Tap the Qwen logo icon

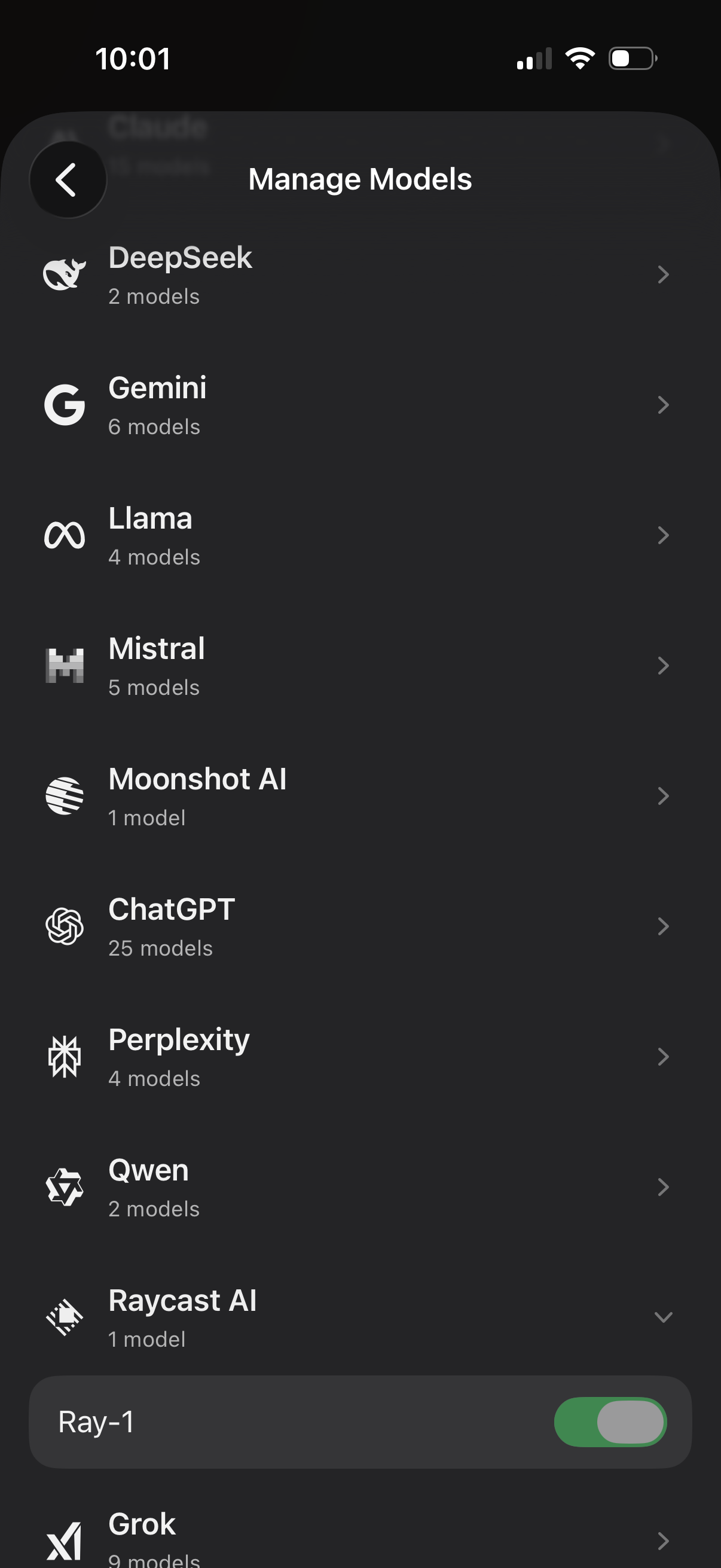pyautogui.click(x=65, y=1187)
